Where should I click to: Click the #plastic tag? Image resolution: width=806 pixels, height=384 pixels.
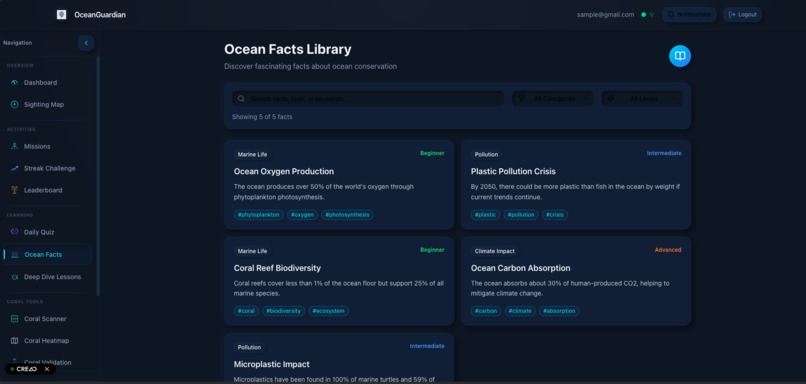485,215
